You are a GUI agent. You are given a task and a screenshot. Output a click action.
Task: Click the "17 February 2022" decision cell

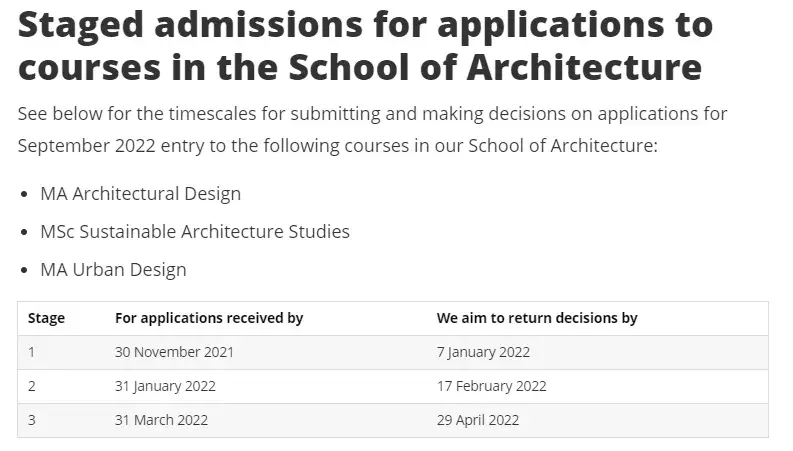point(491,386)
